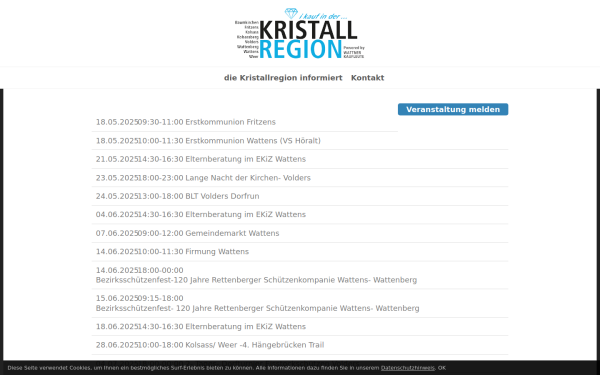The width and height of the screenshot is (600, 375).
Task: Accept cookies by clicking OK
Action: pyautogui.click(x=442, y=368)
